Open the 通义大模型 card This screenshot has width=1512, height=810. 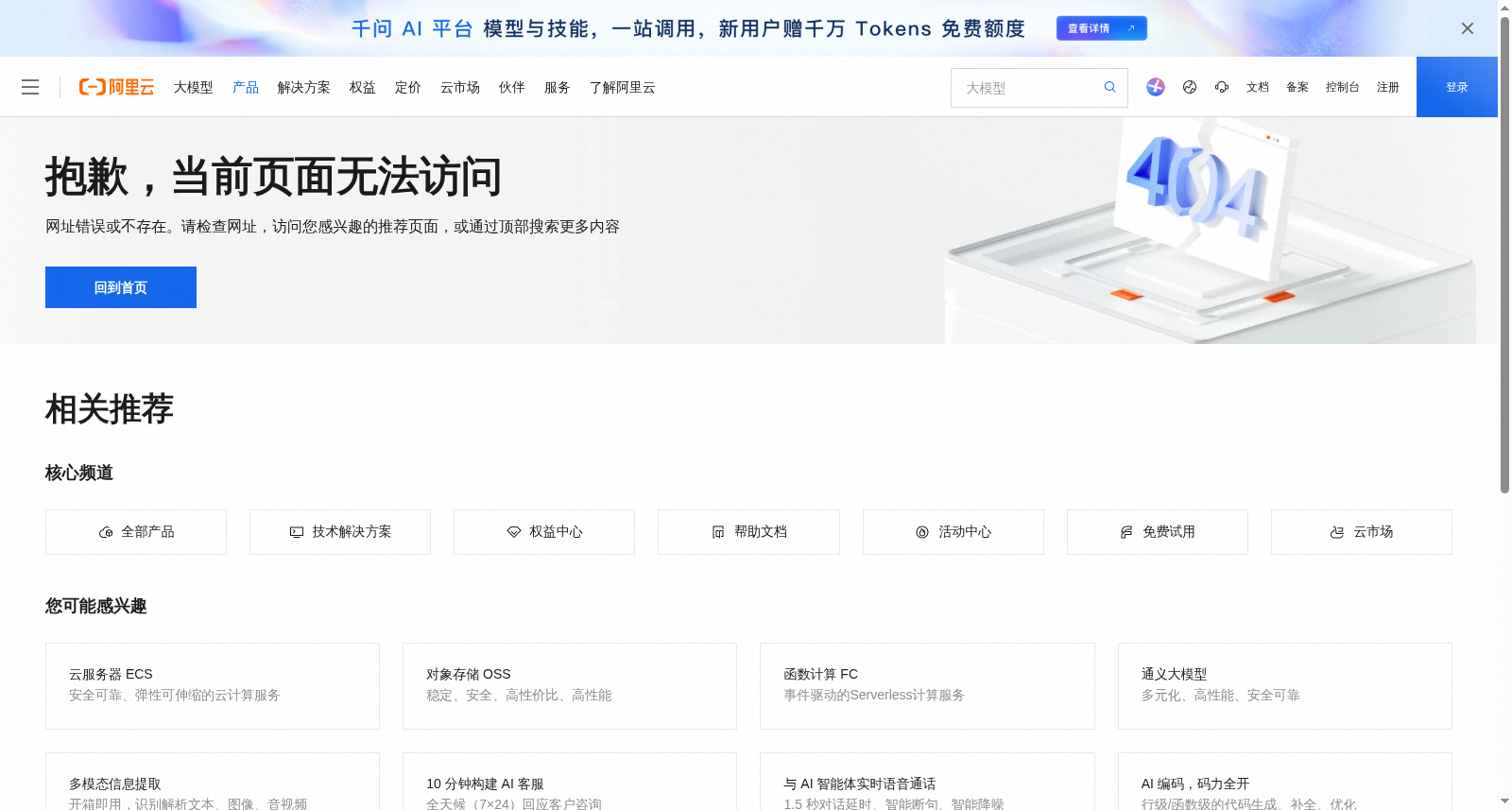(1285, 686)
